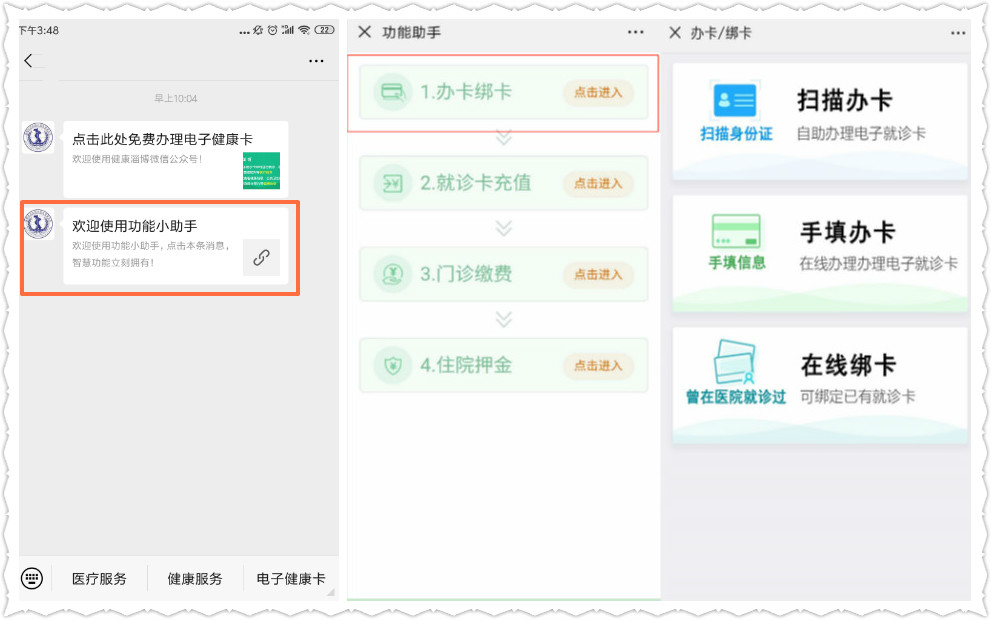The image size is (991, 620).
Task: Open the 健康服务 bottom menu
Action: pos(195,578)
